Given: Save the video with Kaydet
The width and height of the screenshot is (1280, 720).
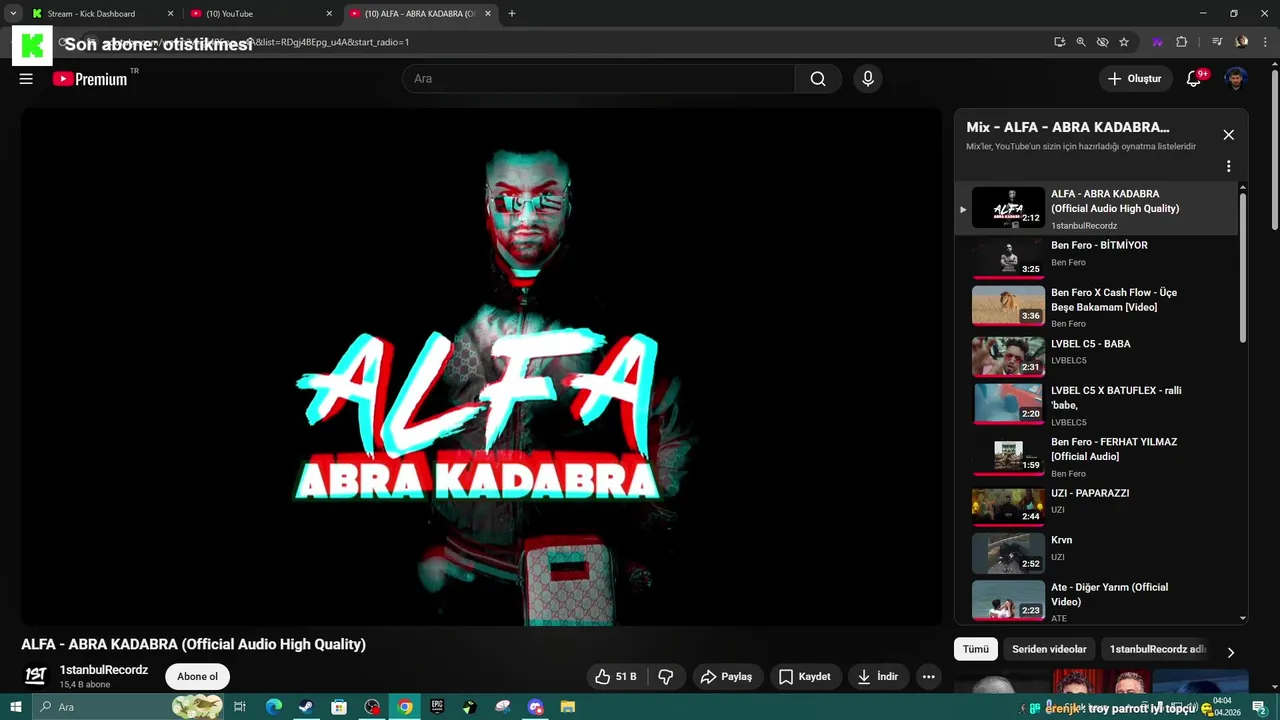Looking at the screenshot, I should pos(805,677).
